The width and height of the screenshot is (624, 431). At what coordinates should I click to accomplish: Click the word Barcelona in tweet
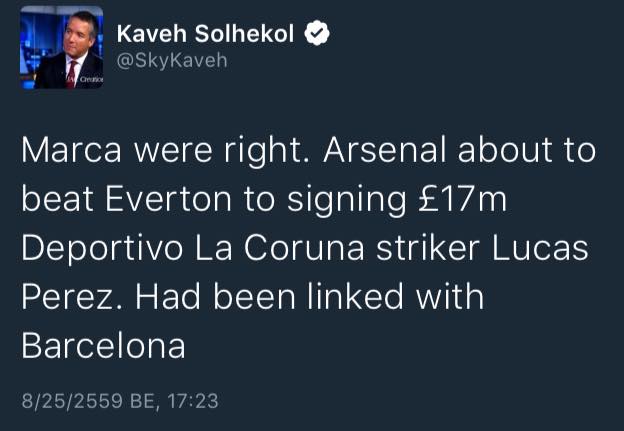point(102,346)
